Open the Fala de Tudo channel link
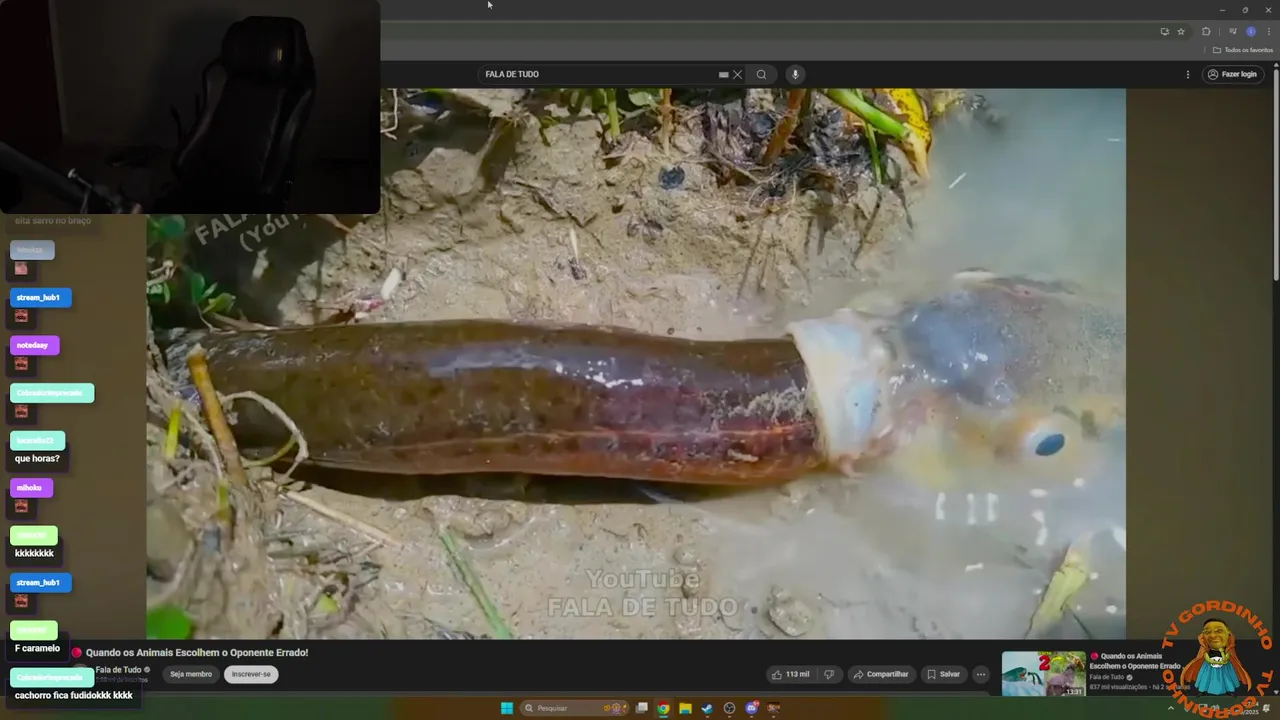 coord(118,670)
